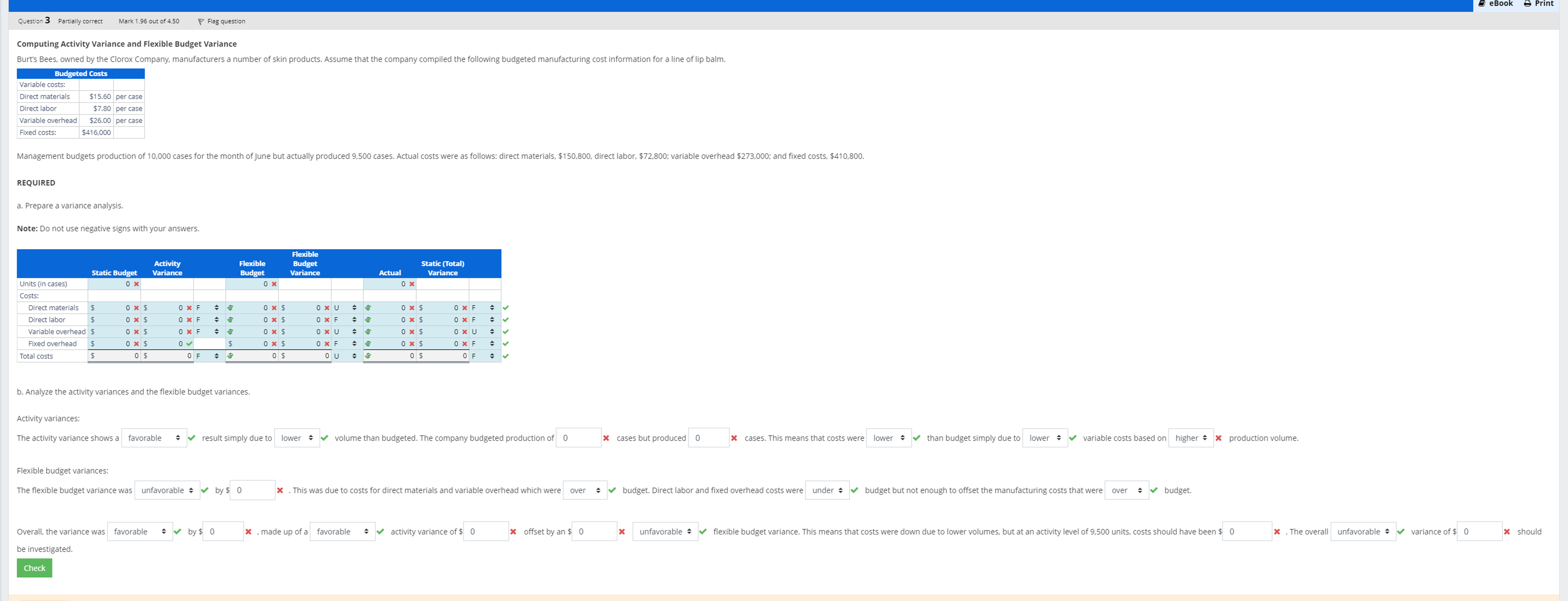Click the red X by Static Budget units

pyautogui.click(x=136, y=284)
